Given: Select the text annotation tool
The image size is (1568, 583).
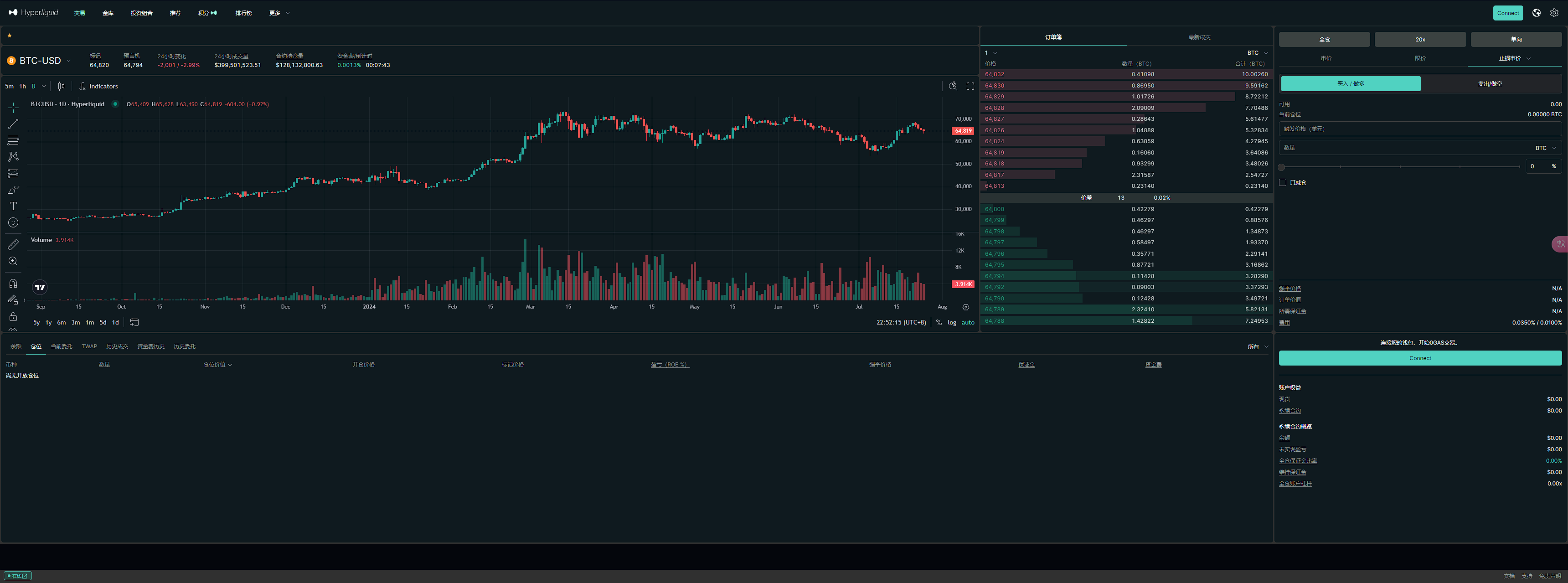Looking at the screenshot, I should tap(13, 206).
